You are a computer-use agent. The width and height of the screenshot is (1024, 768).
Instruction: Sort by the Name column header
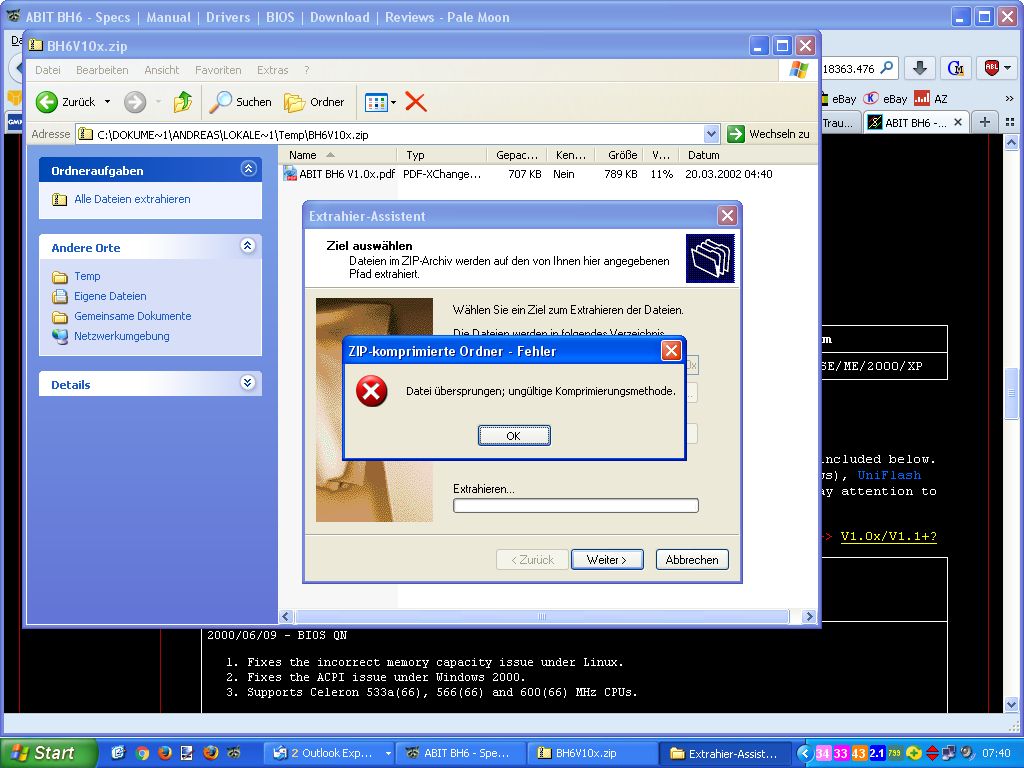click(338, 155)
